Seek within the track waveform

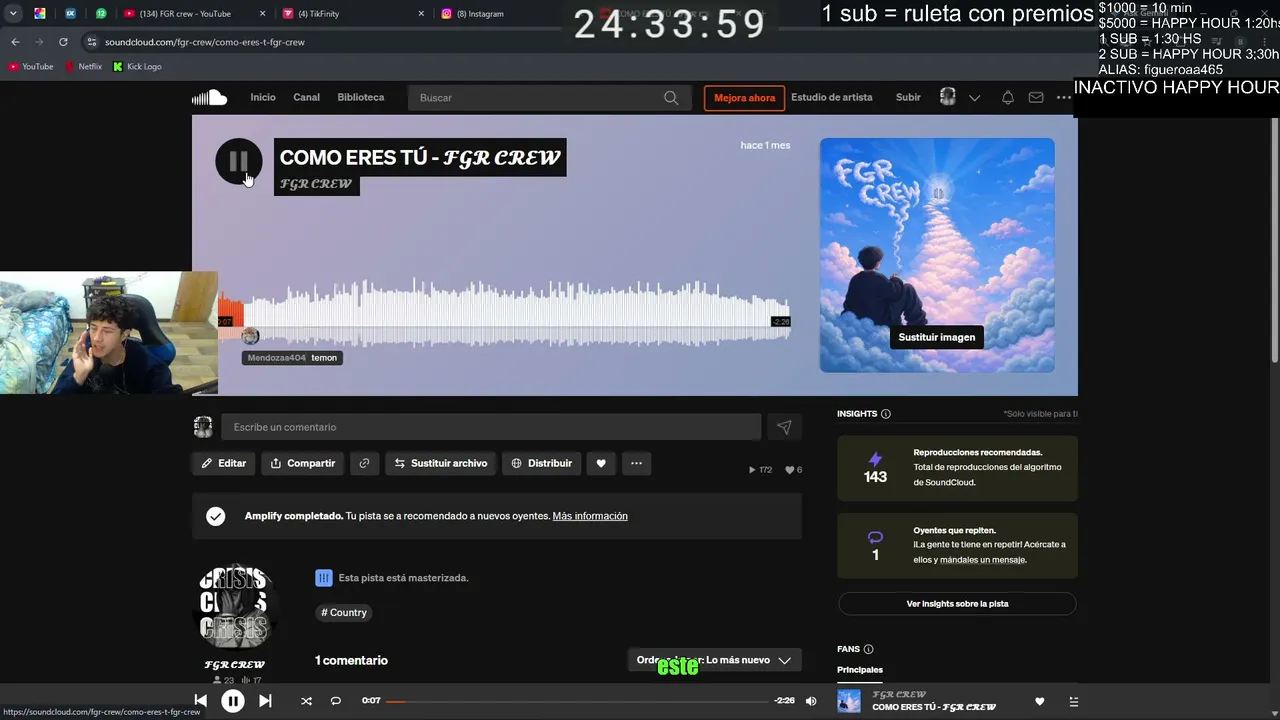(x=505, y=311)
